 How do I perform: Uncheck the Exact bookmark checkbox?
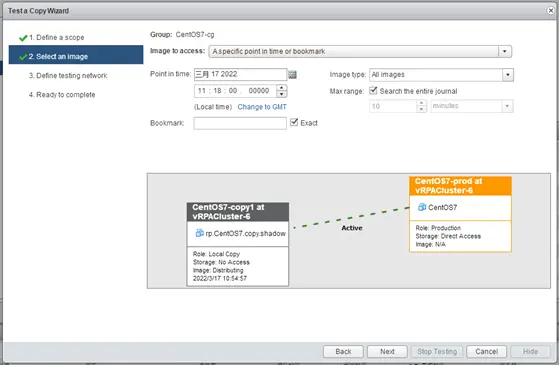294,122
